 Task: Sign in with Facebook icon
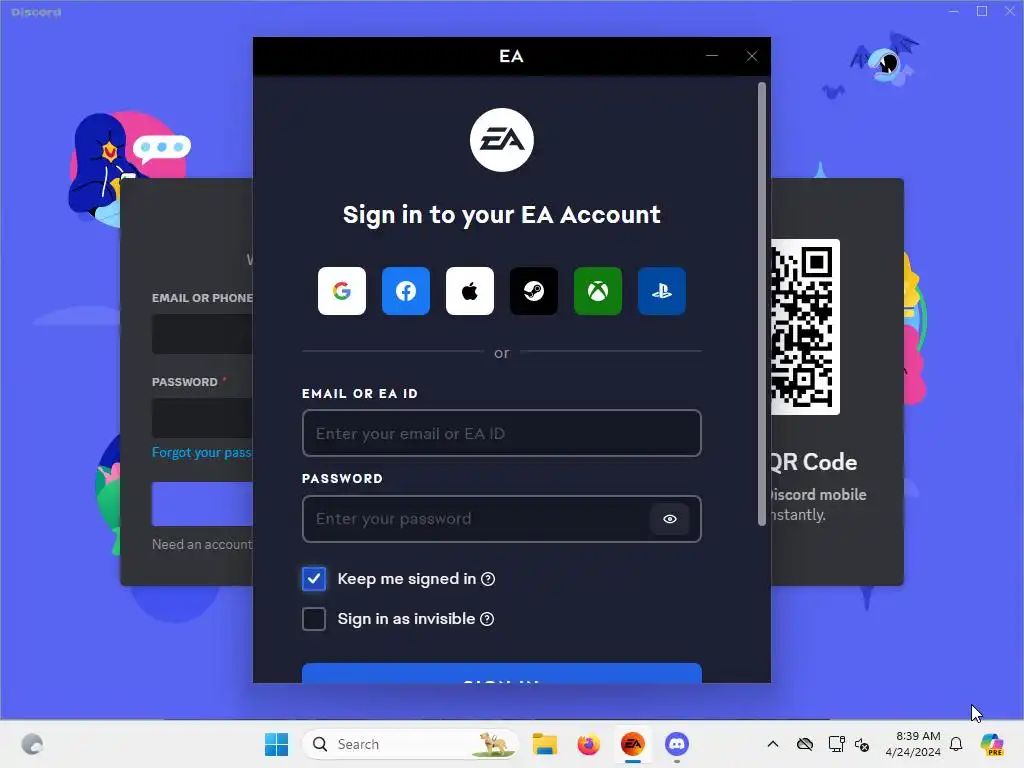406,291
